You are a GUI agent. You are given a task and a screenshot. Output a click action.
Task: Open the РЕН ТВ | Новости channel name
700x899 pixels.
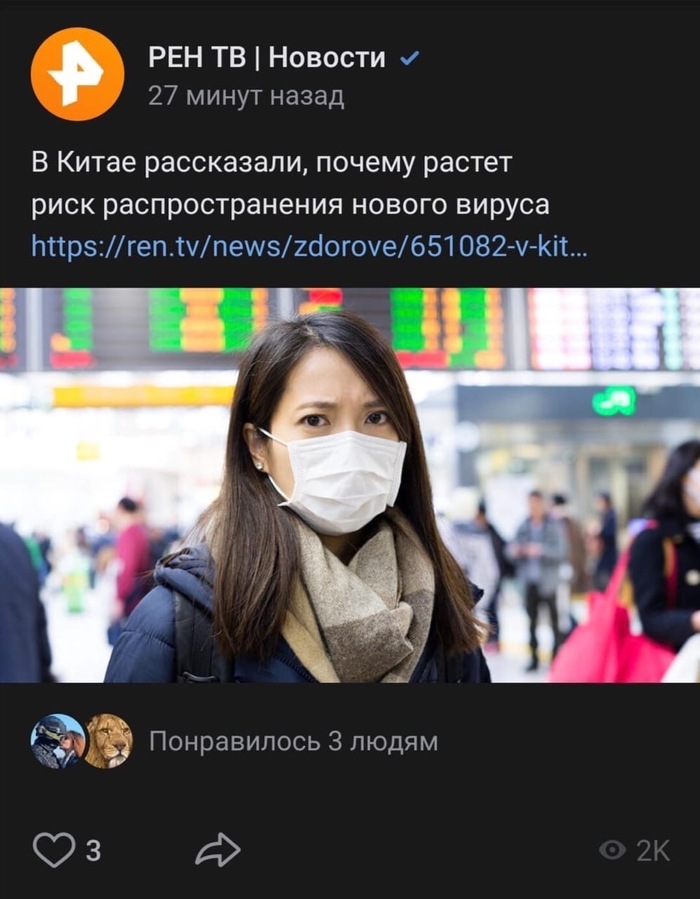pos(267,58)
